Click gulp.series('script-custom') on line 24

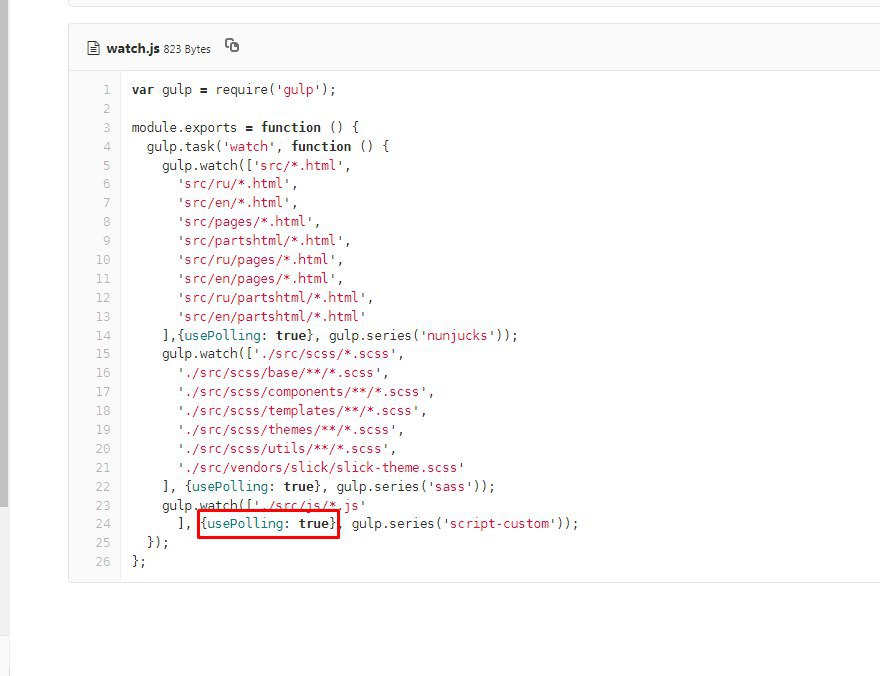point(460,524)
